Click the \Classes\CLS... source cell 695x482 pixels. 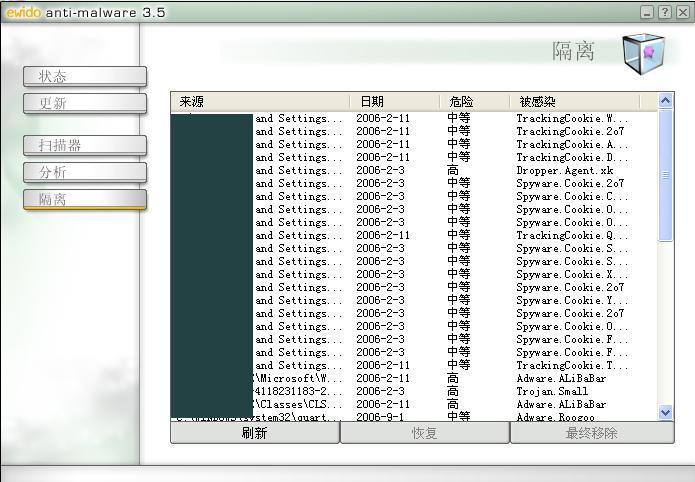point(298,404)
